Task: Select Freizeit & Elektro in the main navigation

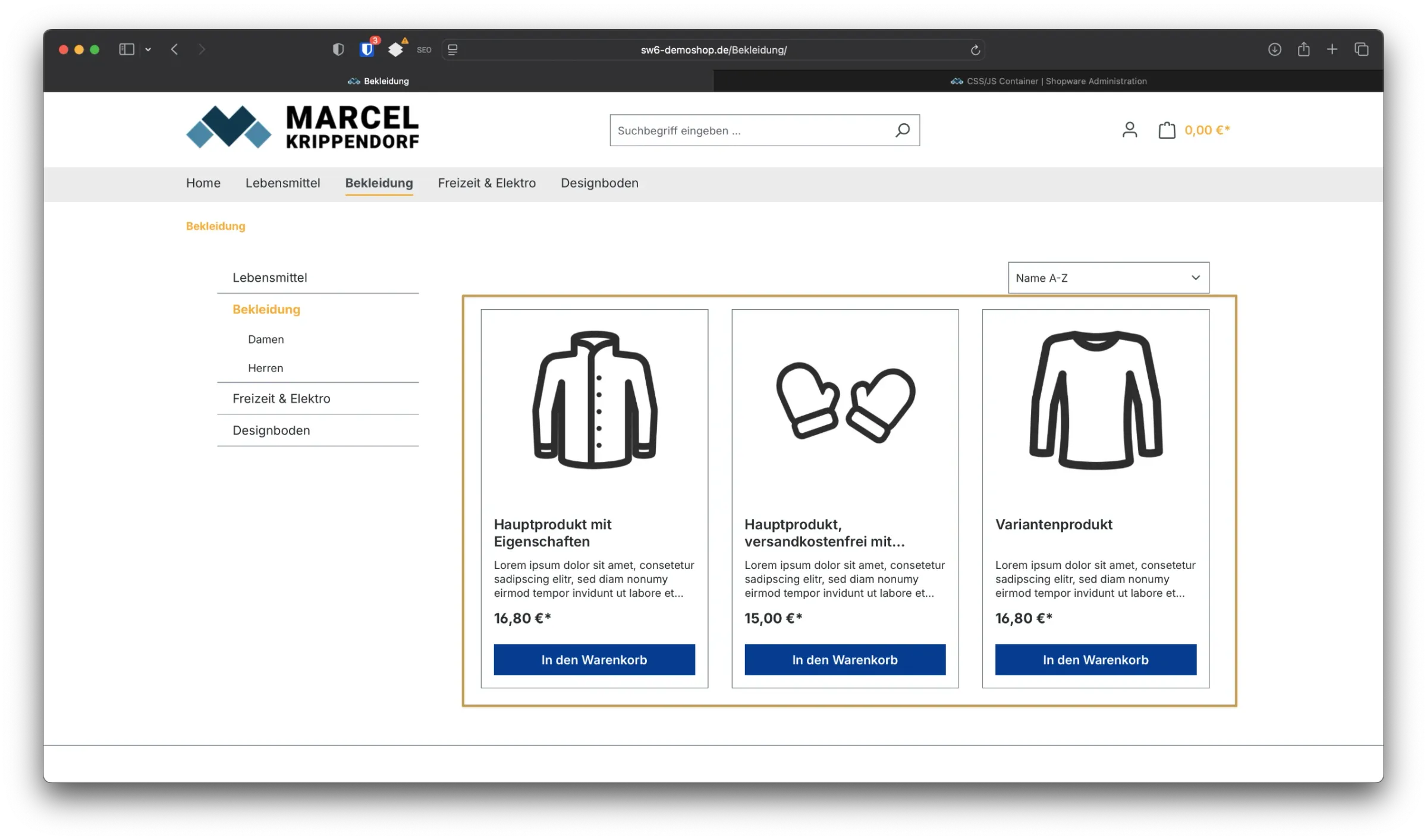Action: point(486,183)
